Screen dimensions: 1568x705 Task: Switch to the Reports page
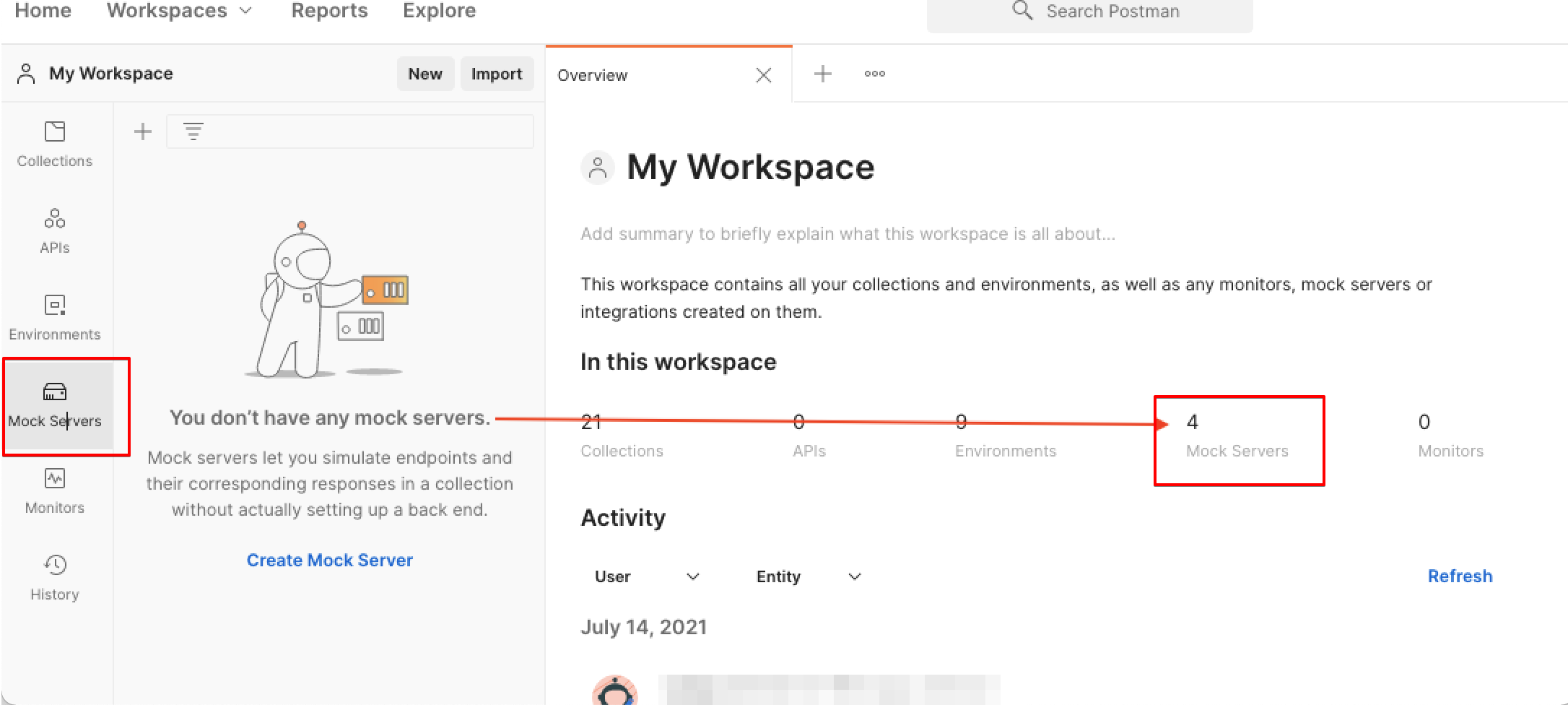click(329, 11)
